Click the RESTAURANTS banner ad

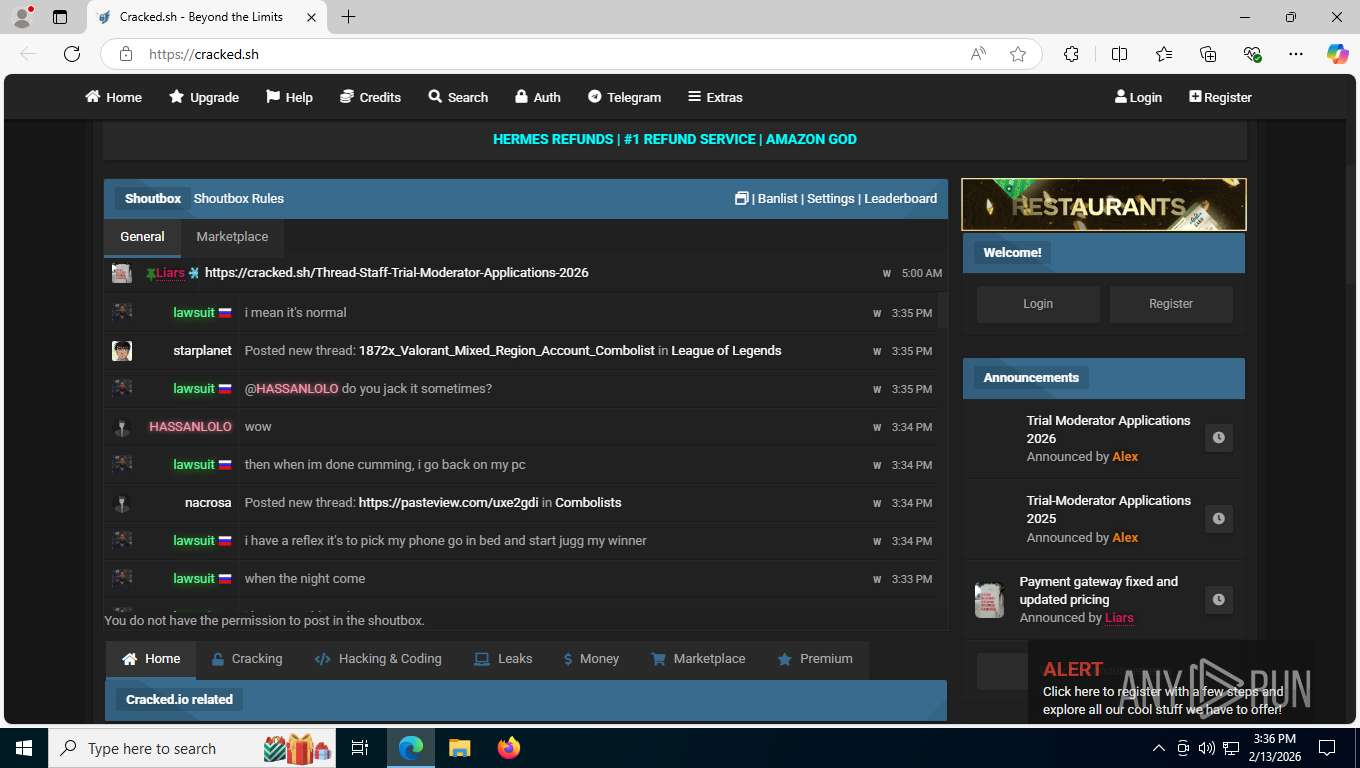(1104, 205)
